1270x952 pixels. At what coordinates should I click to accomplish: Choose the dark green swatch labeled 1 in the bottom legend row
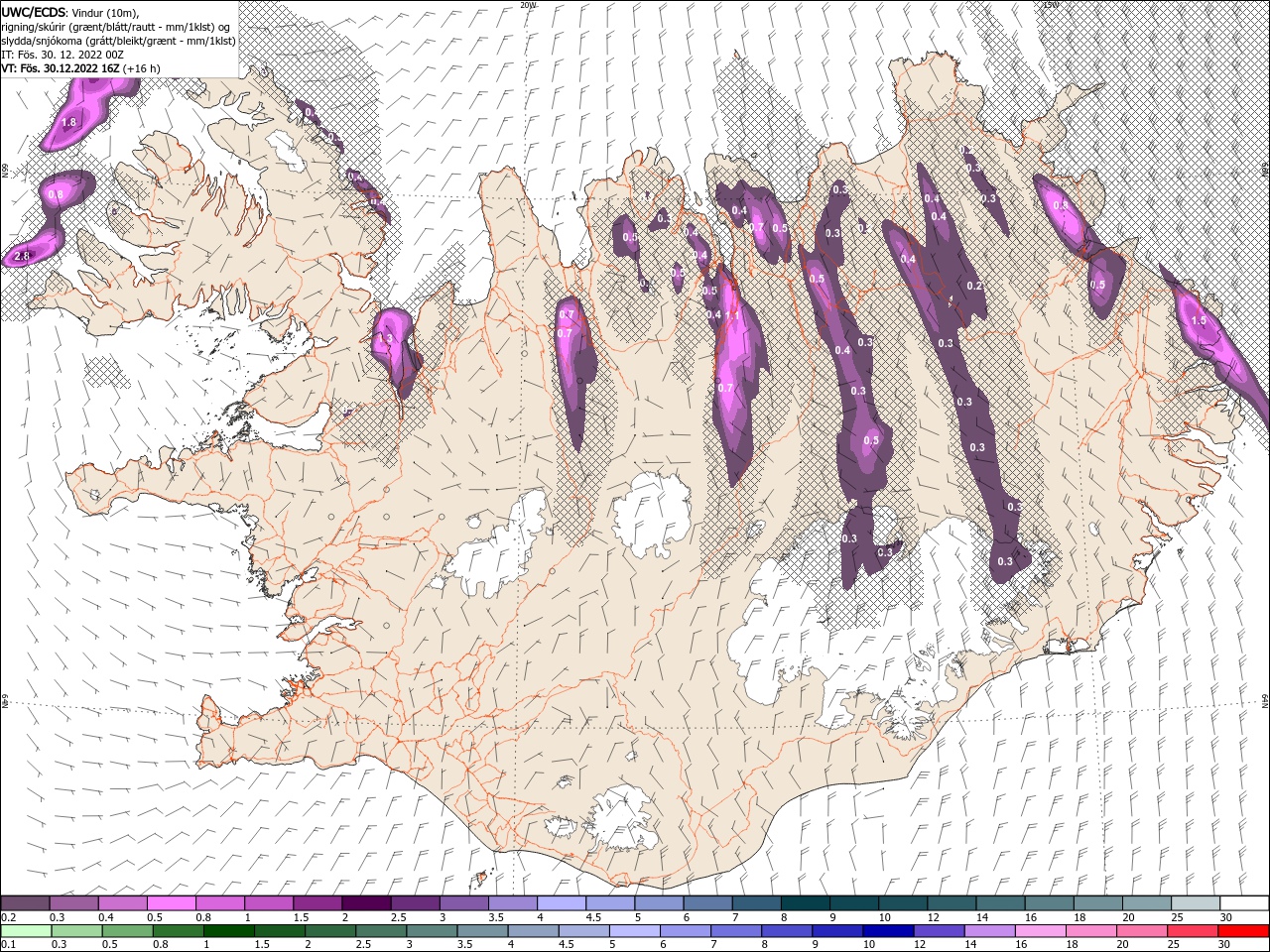229,931
